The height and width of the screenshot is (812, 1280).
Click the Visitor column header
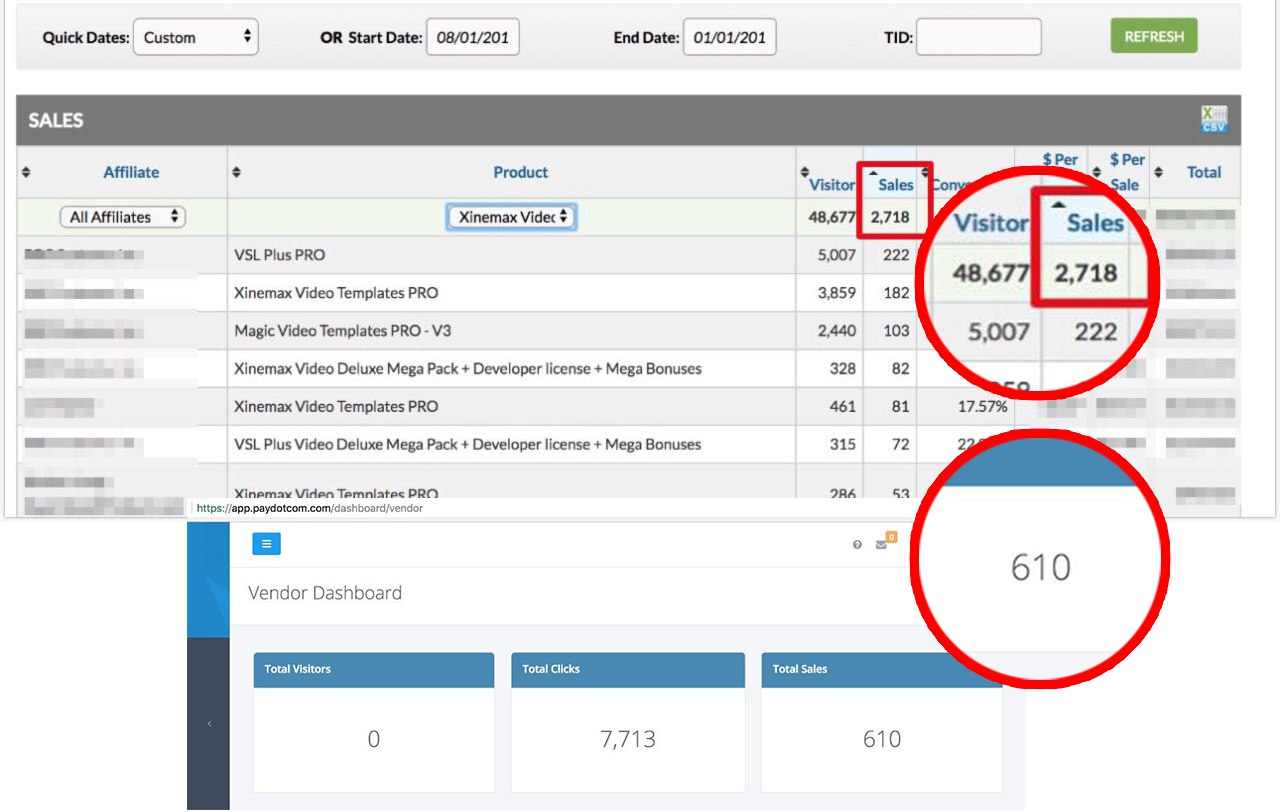coord(832,184)
